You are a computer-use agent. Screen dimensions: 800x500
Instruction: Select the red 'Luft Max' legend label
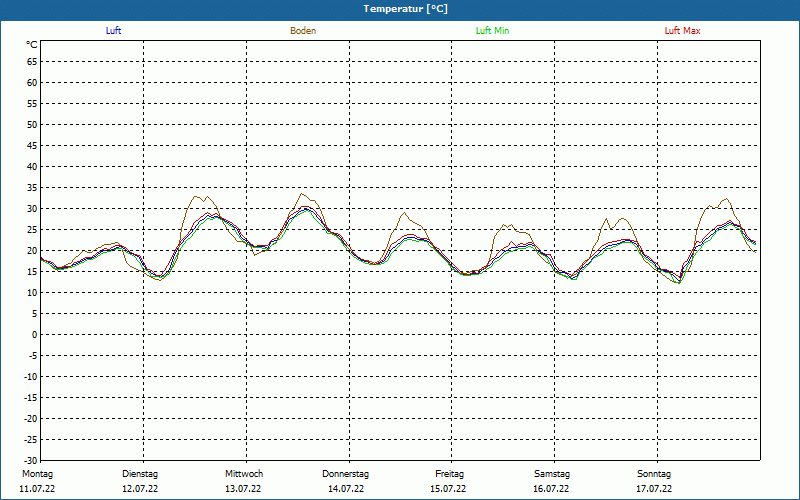pos(682,31)
